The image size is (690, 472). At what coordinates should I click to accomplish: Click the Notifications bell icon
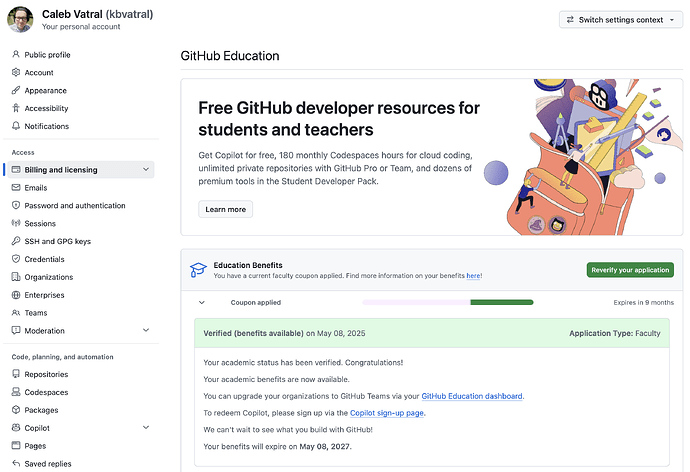click(x=16, y=126)
